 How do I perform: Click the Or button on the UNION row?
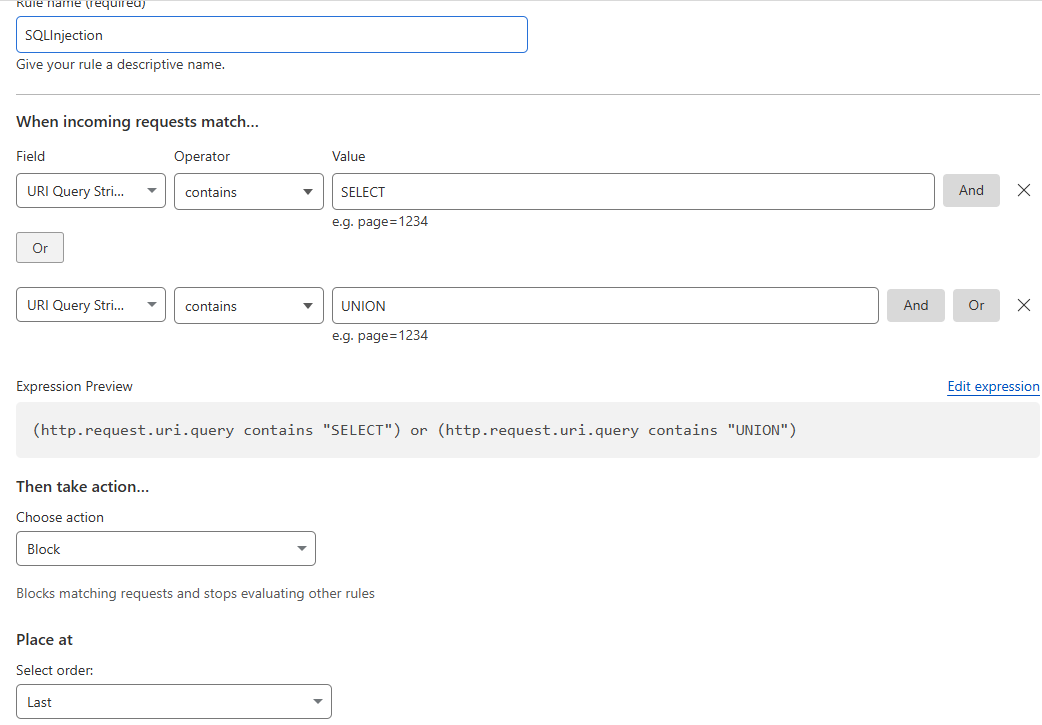[x=976, y=305]
